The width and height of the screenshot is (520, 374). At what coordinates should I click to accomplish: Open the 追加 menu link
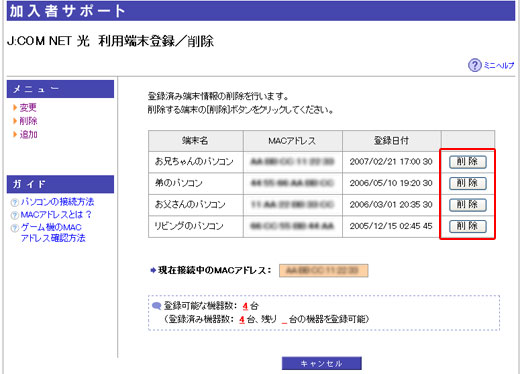click(x=29, y=135)
